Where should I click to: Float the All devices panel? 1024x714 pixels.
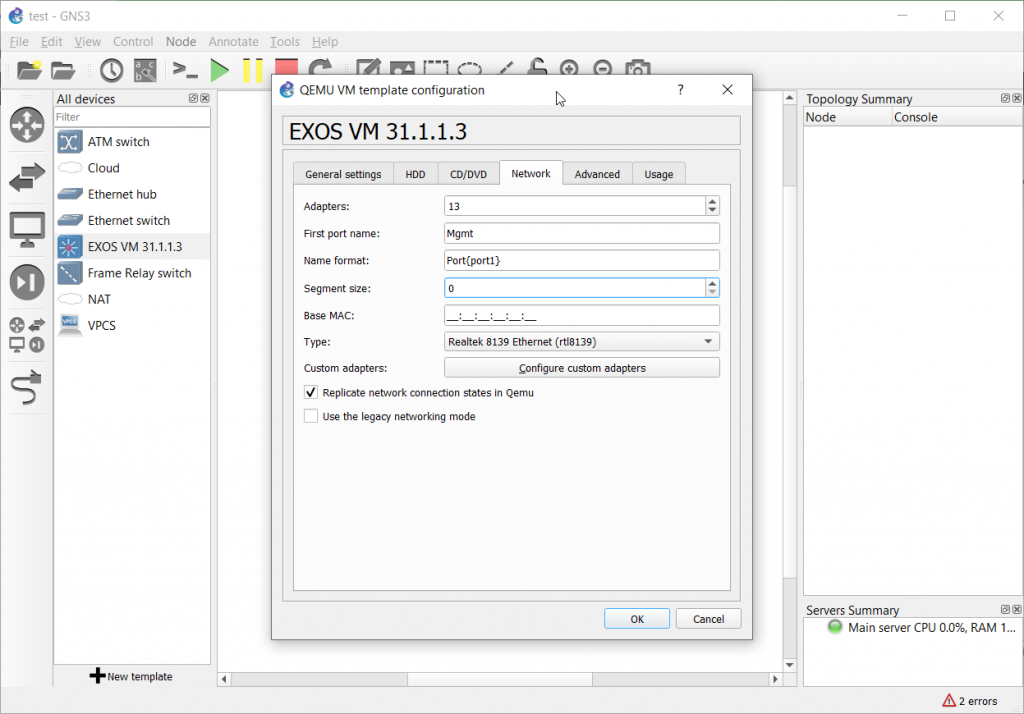[193, 98]
